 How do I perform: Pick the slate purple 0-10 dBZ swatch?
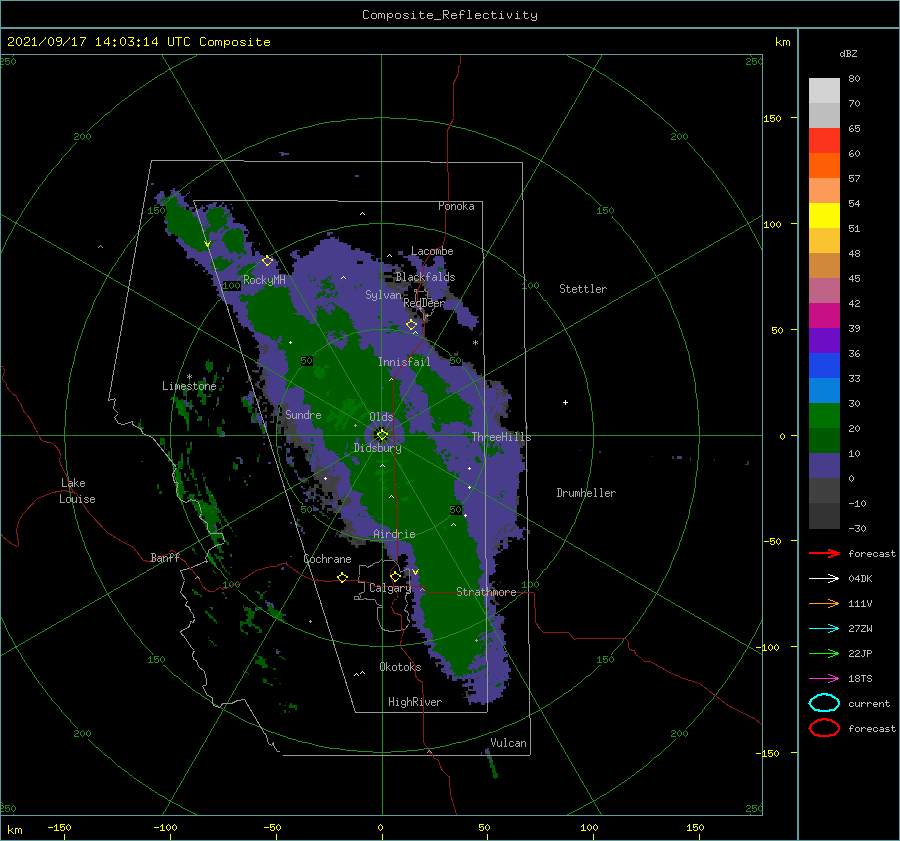click(824, 466)
